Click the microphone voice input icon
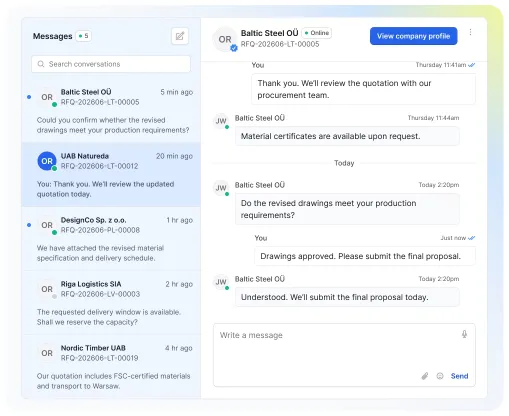The width and height of the screenshot is (509, 416). pyautogui.click(x=464, y=334)
